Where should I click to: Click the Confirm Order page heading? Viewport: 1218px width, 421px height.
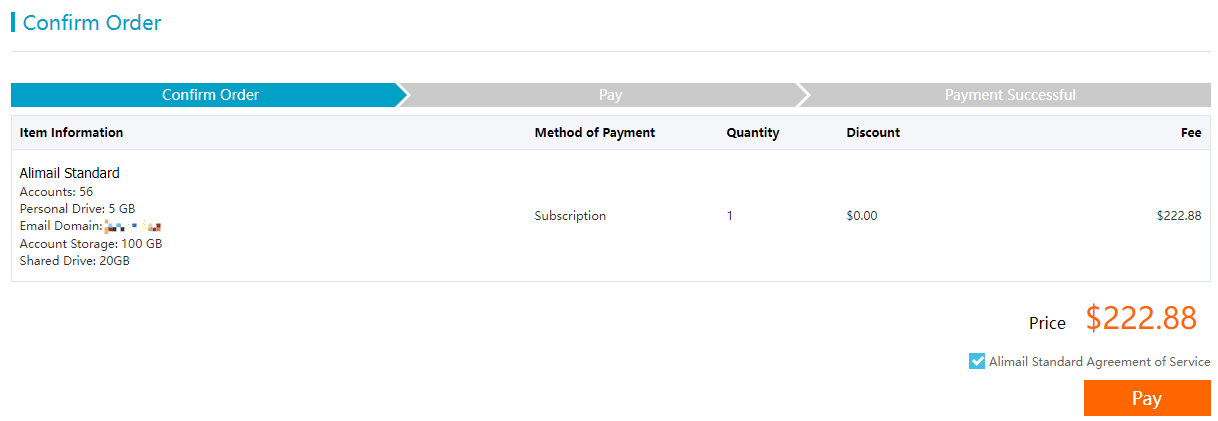click(91, 22)
